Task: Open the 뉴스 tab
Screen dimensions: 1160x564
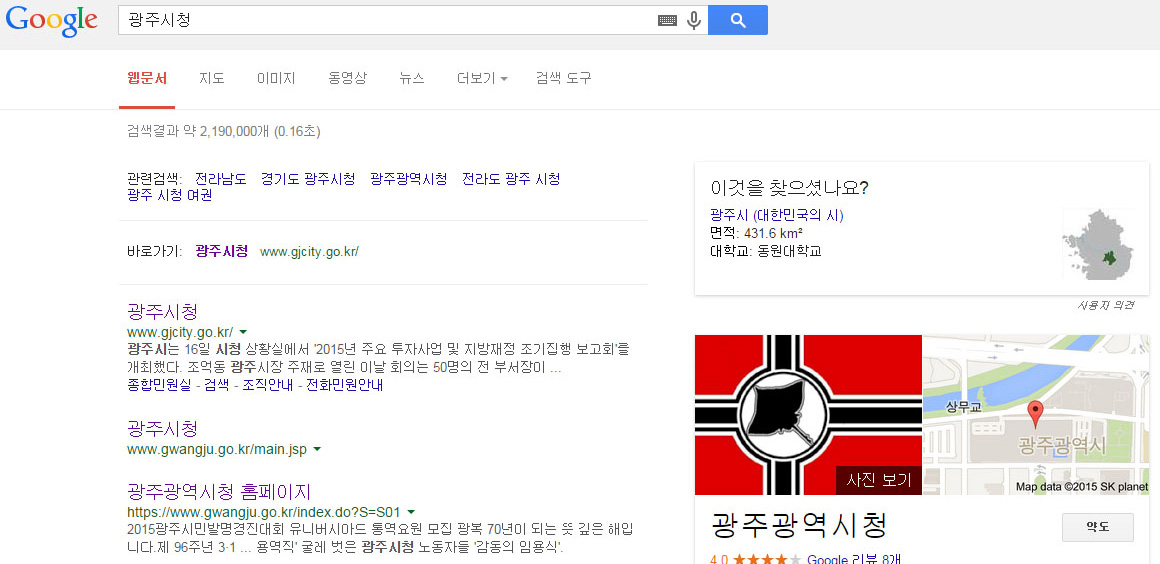Action: [412, 78]
